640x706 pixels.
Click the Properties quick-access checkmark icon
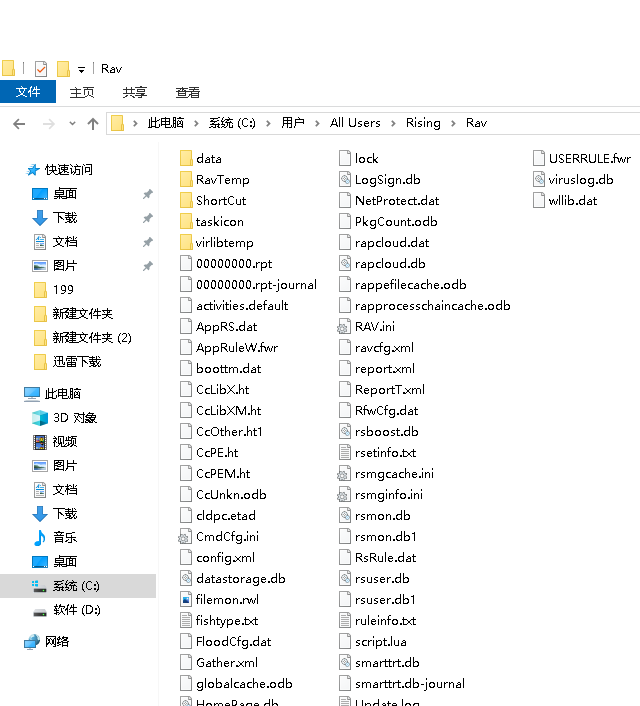tap(41, 69)
